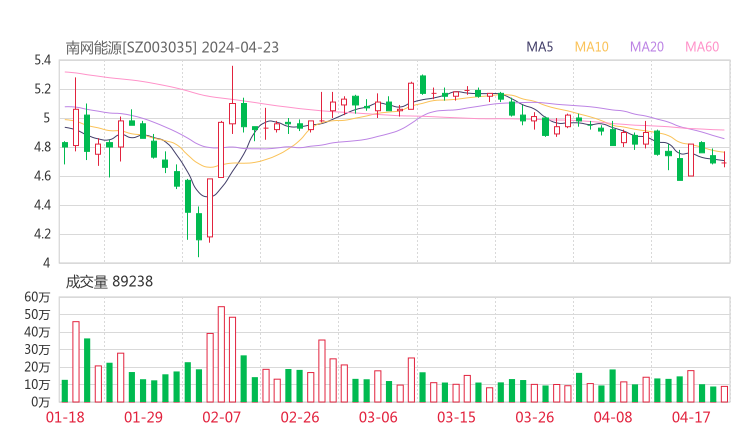Click the 02-07 date label

click(x=221, y=417)
